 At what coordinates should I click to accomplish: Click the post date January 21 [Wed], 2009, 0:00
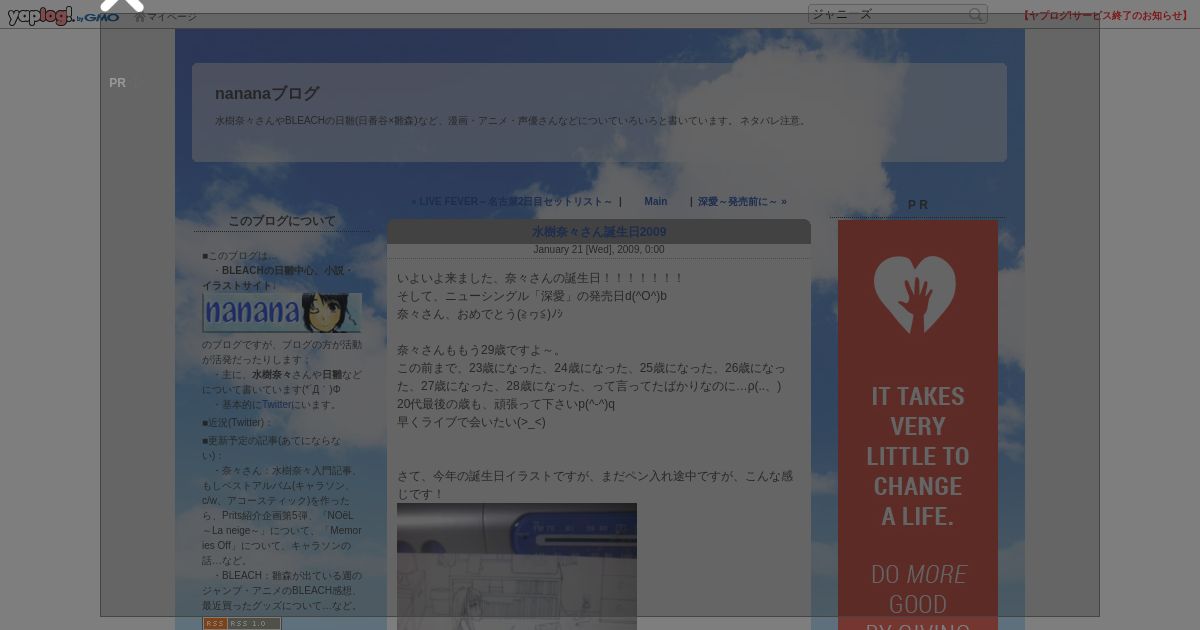click(599, 250)
